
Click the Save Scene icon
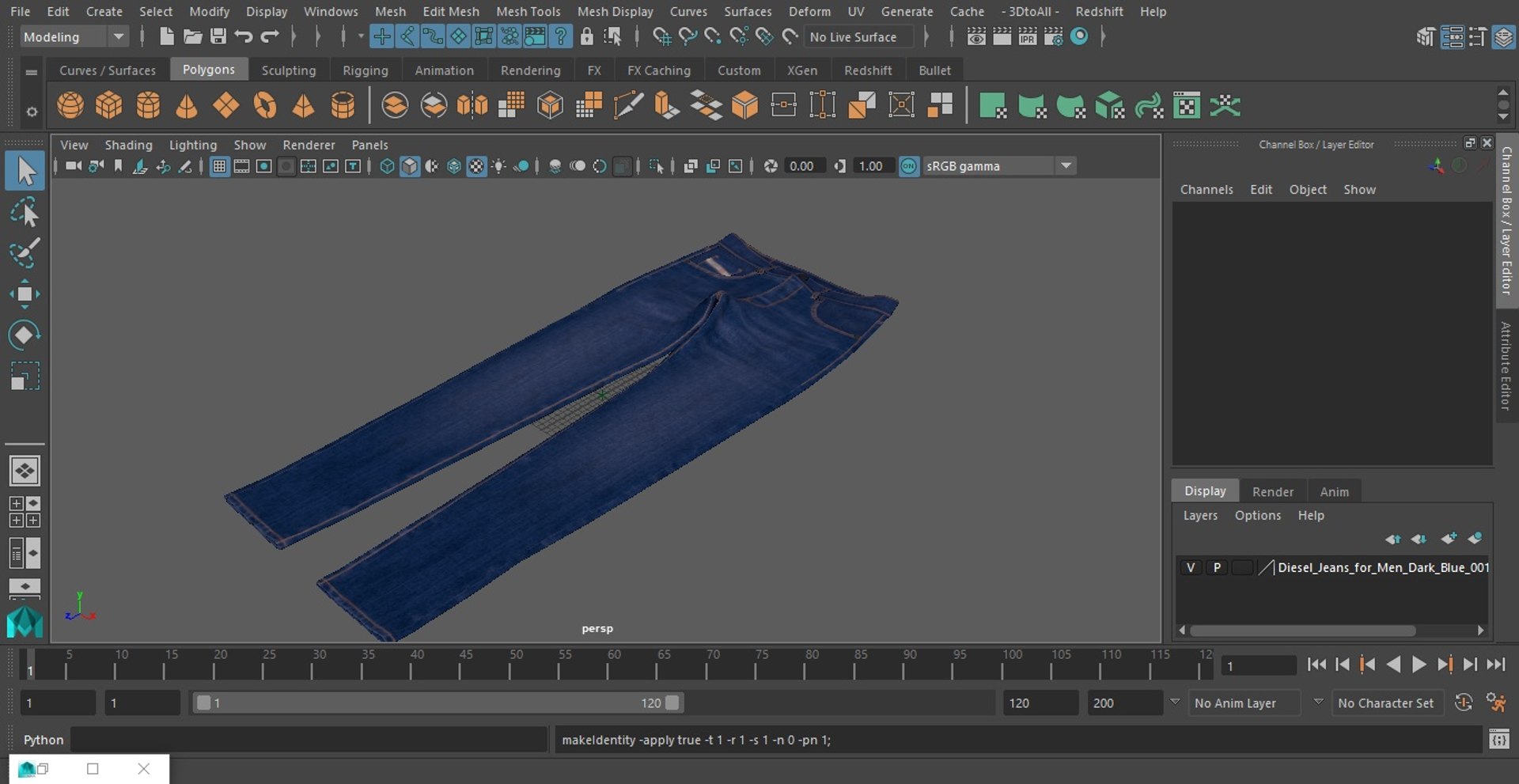[x=218, y=36]
